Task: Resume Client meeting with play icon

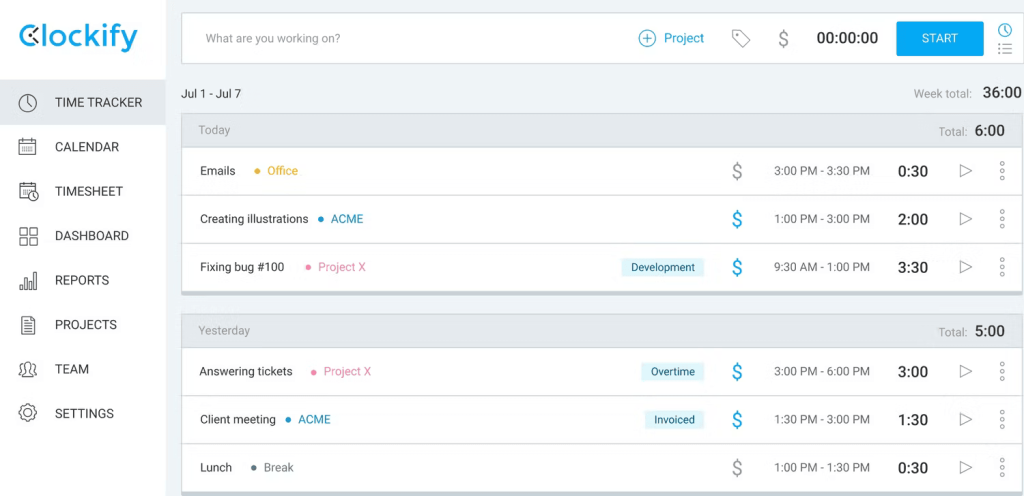Action: [x=965, y=420]
